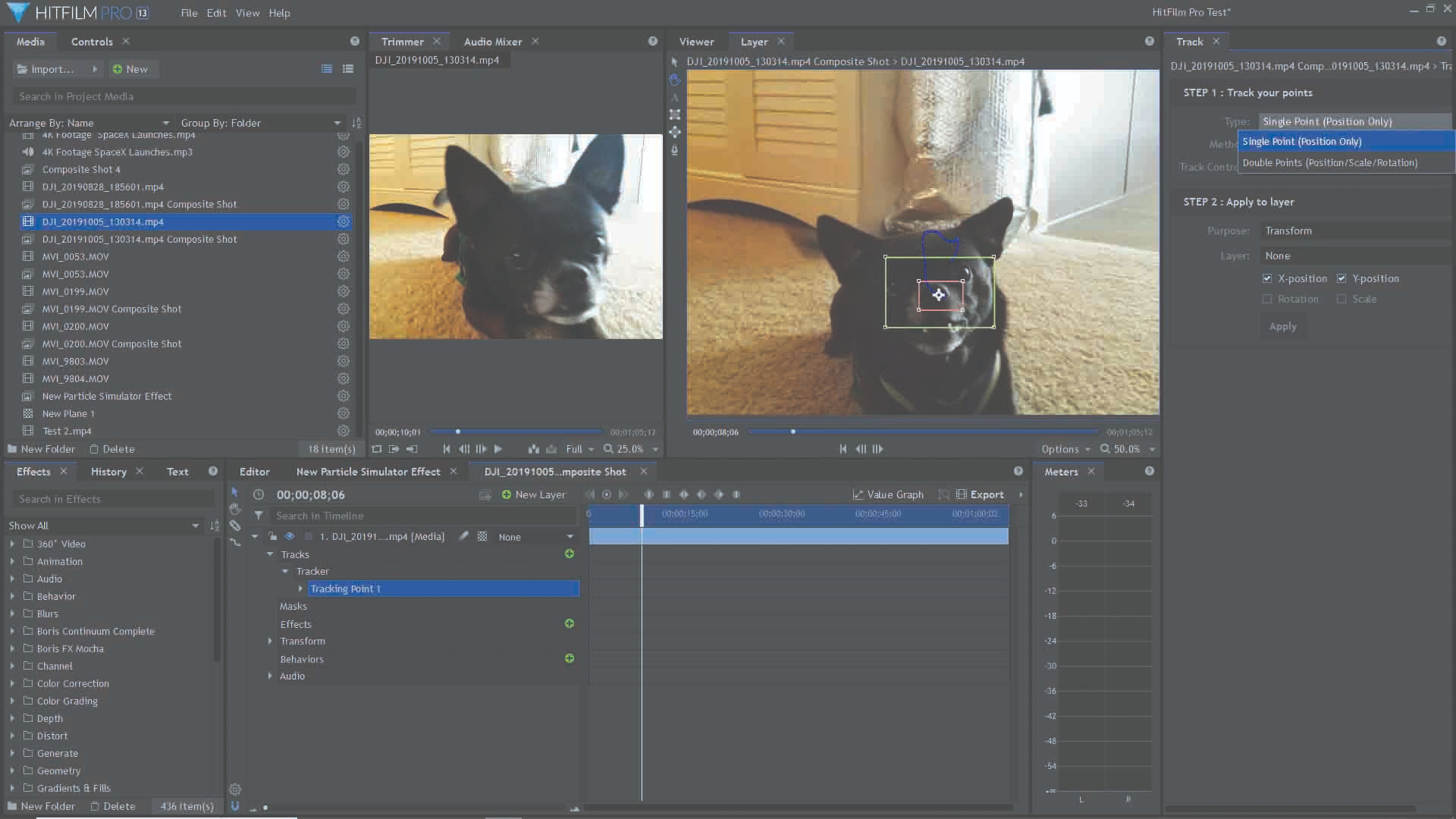Open the Export option in the timeline toolbar
The image size is (1456, 819).
pos(982,494)
